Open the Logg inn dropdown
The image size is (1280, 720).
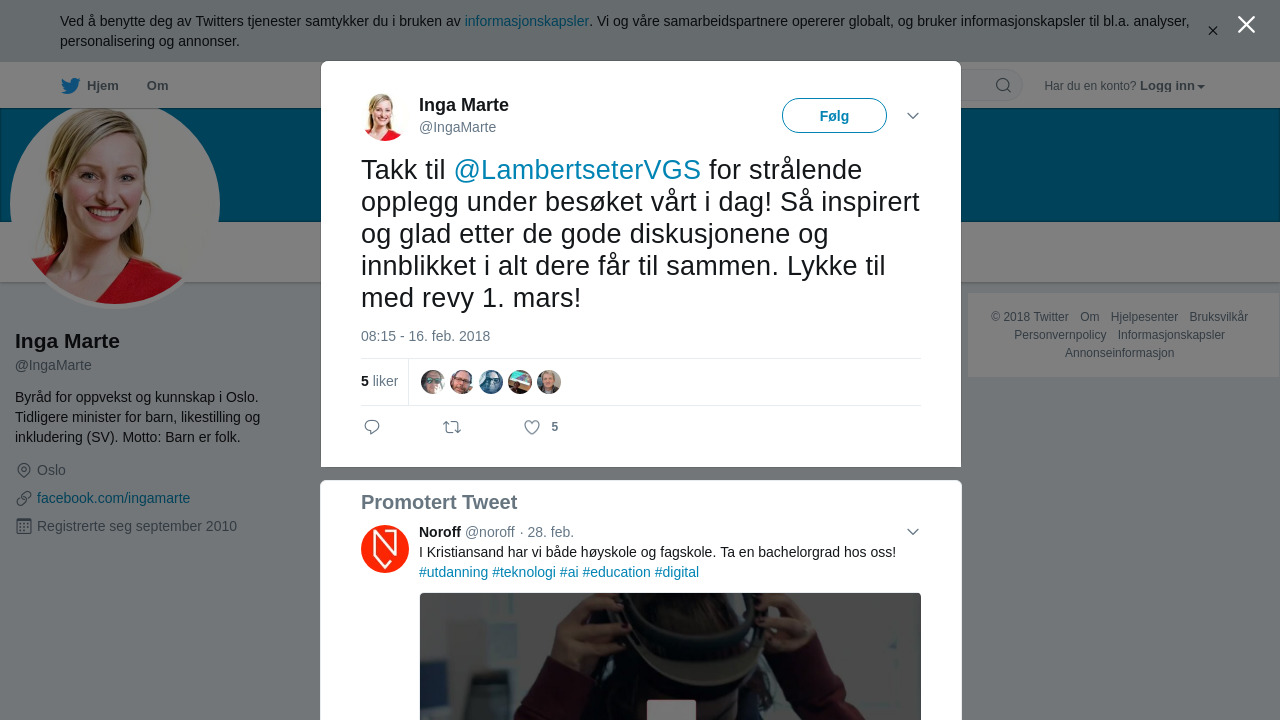(x=1172, y=86)
